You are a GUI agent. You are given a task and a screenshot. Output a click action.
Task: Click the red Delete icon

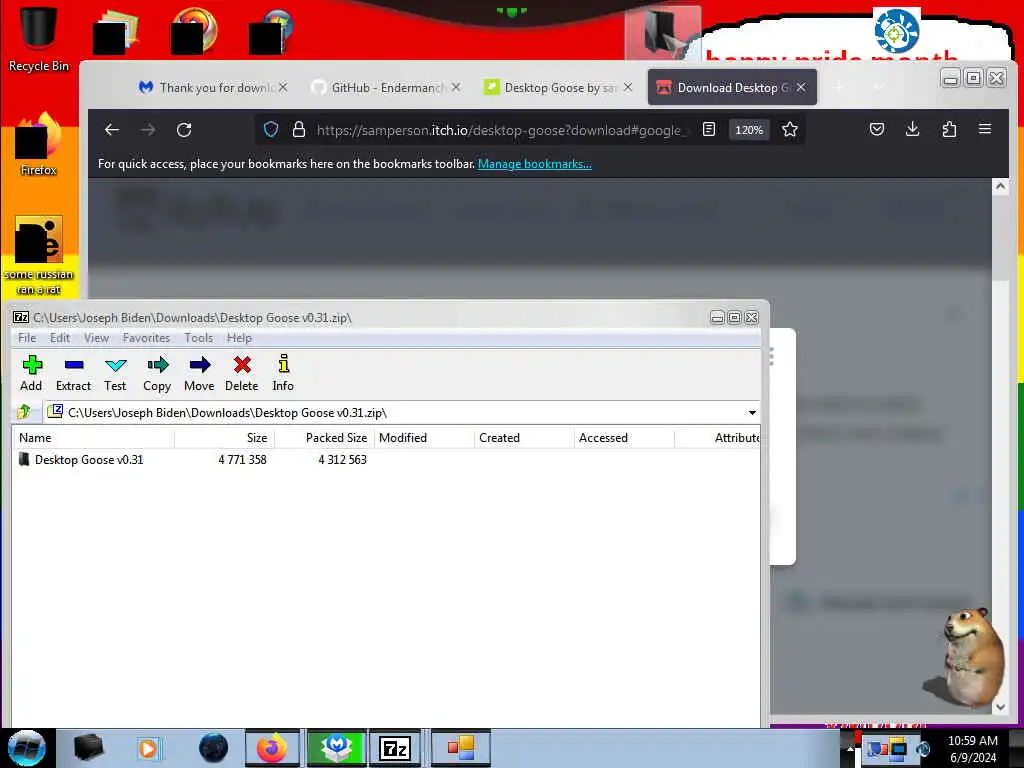point(242,374)
